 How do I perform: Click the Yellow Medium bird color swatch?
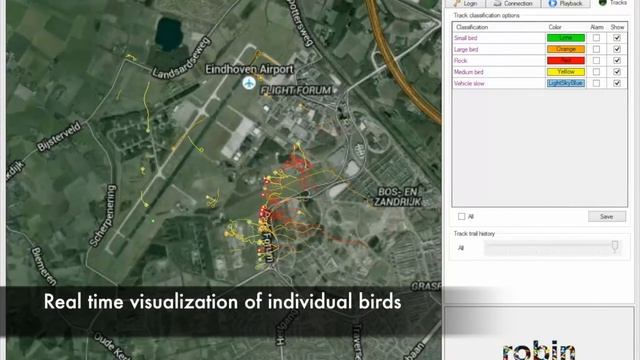coord(566,72)
